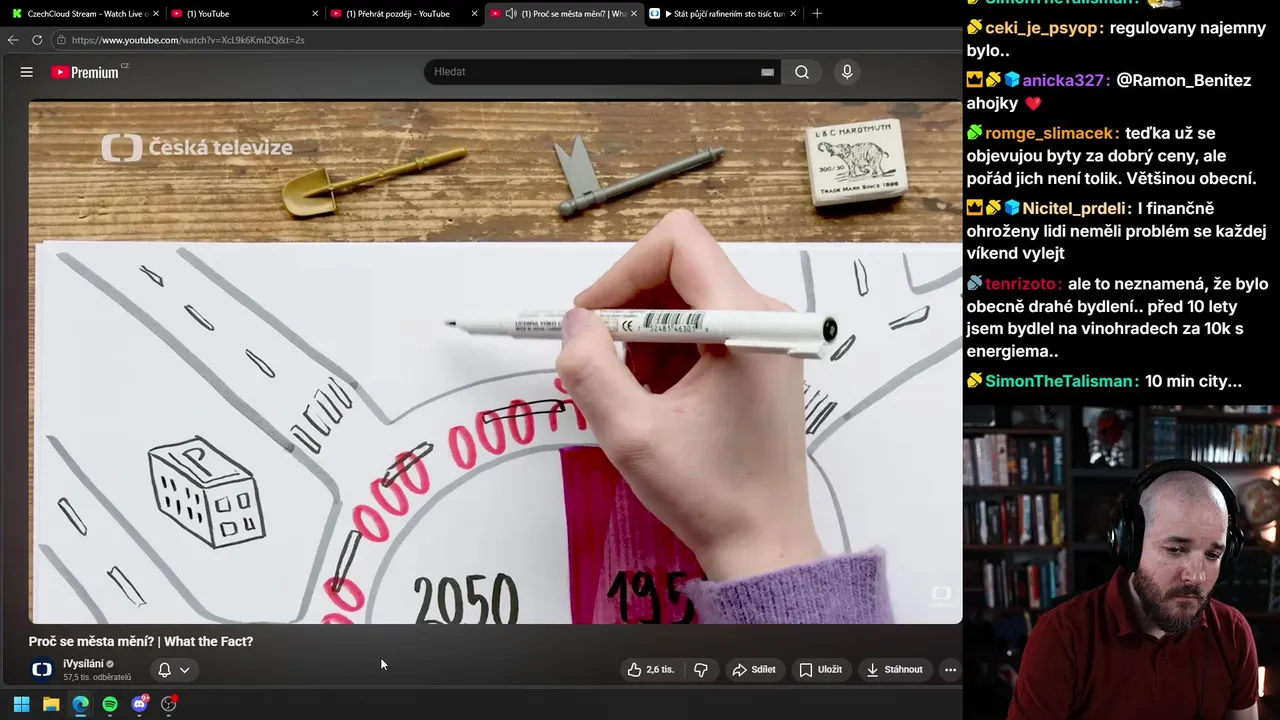Viewport: 1280px width, 720px height.
Task: Click video title Proč se města mění?
Action: click(141, 641)
